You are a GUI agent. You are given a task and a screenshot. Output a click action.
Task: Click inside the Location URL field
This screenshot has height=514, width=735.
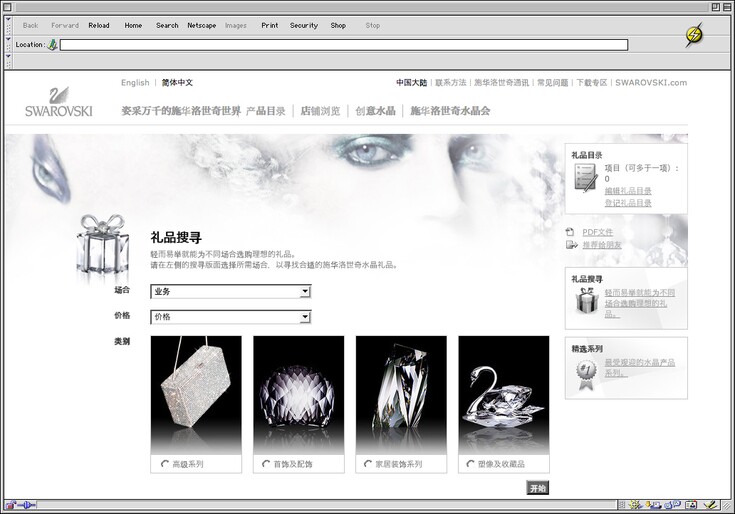[344, 45]
